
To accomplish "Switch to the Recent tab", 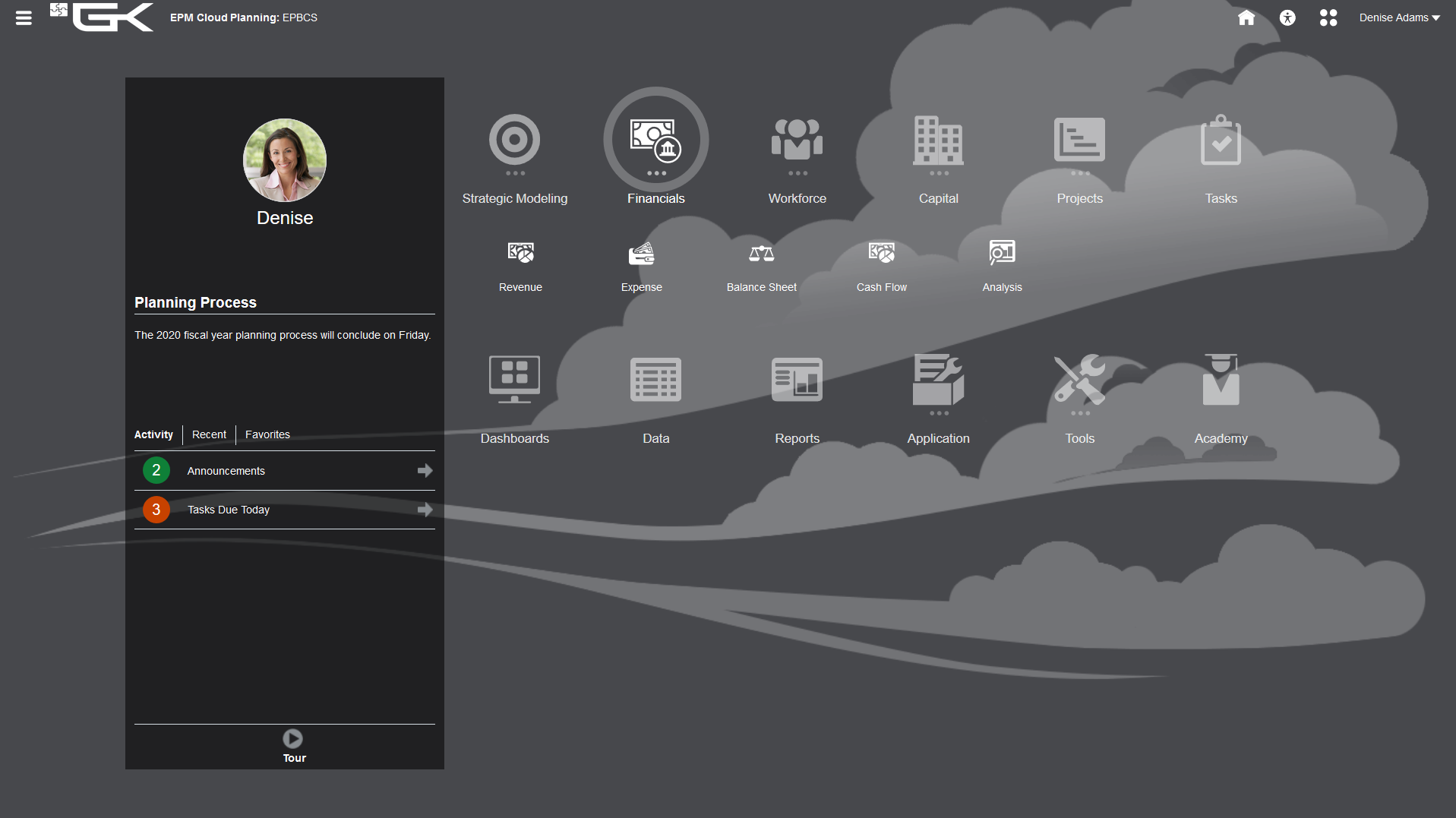I will point(209,434).
